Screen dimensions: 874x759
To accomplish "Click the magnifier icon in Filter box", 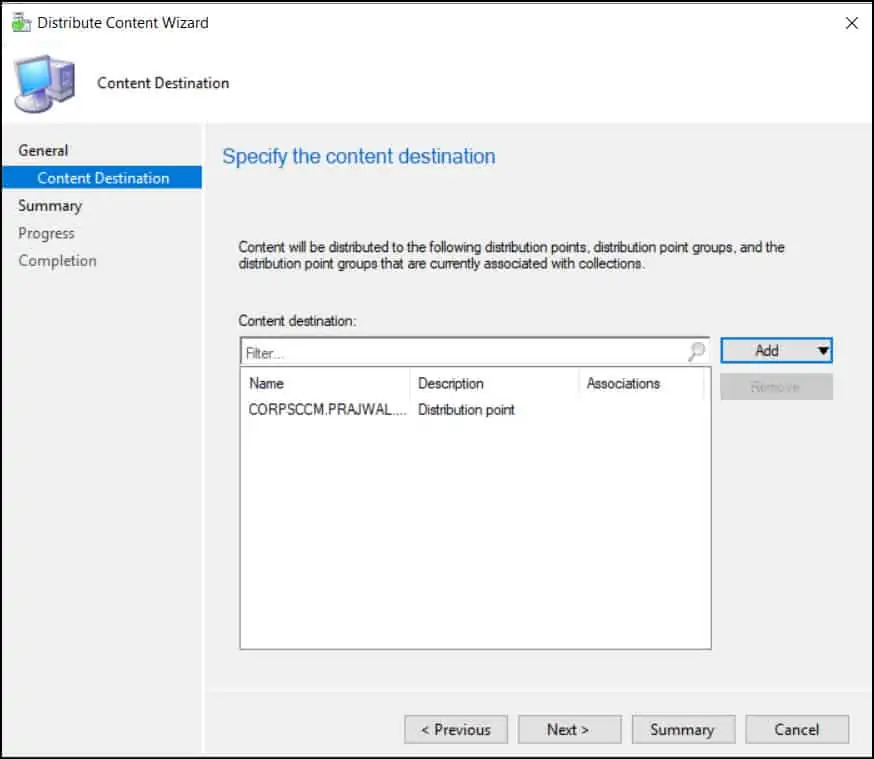I will (x=697, y=352).
